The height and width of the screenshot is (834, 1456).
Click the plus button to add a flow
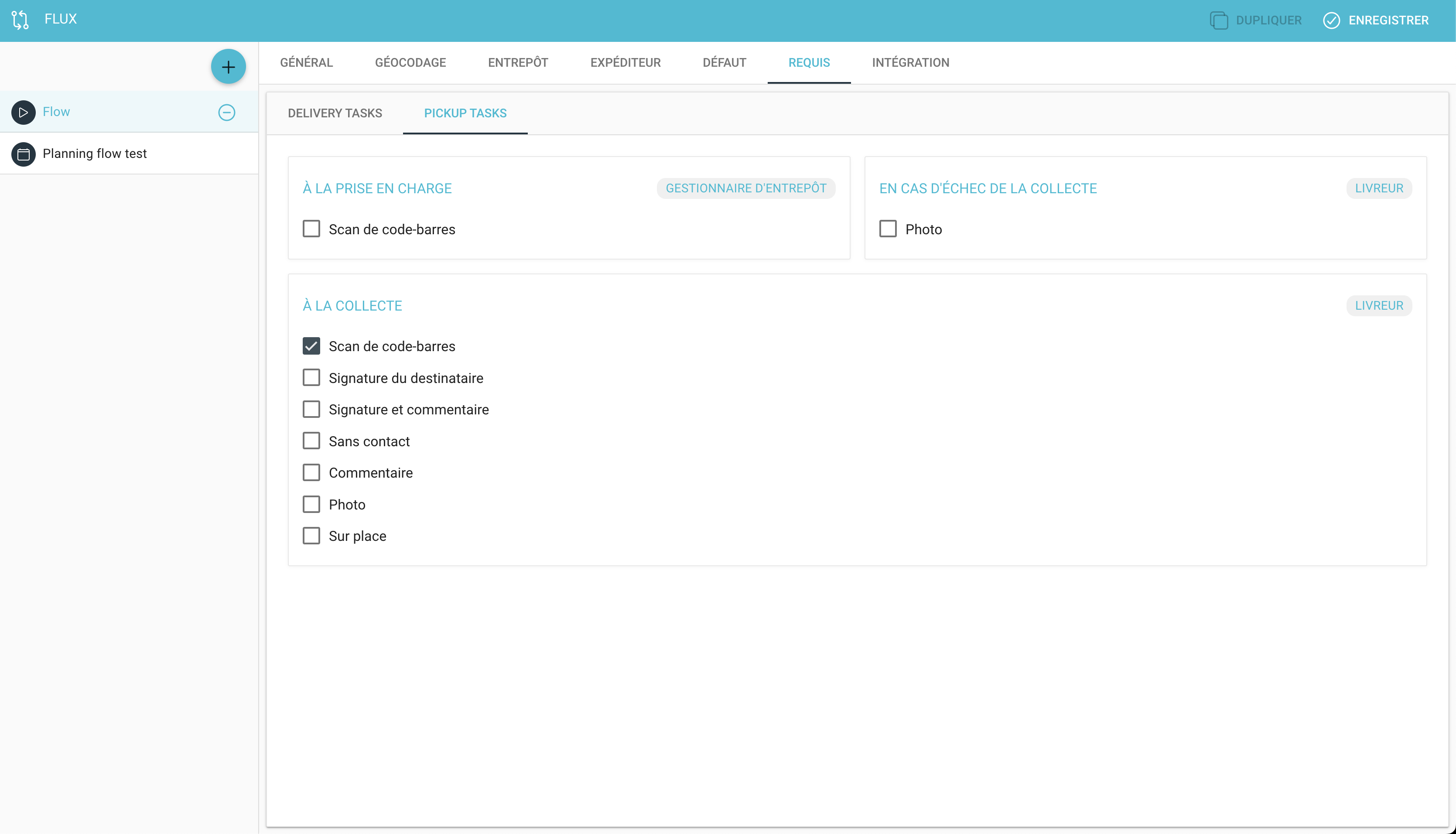(x=228, y=67)
